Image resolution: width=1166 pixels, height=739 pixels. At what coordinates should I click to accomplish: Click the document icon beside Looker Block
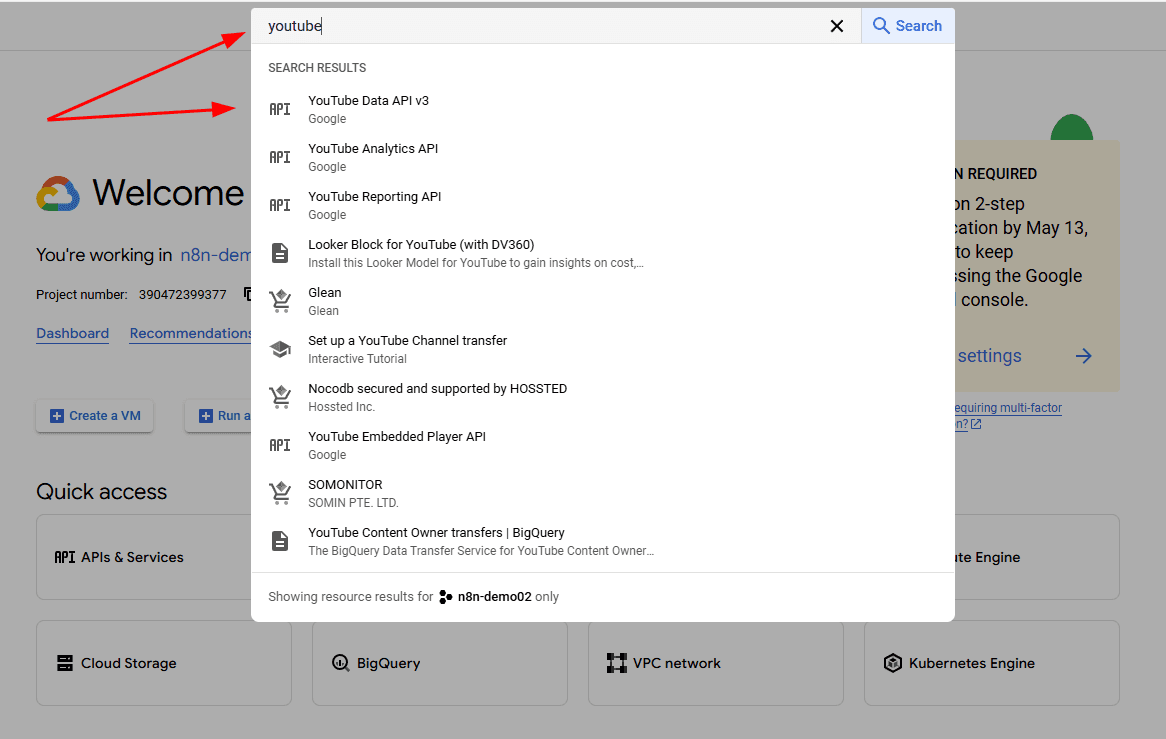(x=280, y=253)
